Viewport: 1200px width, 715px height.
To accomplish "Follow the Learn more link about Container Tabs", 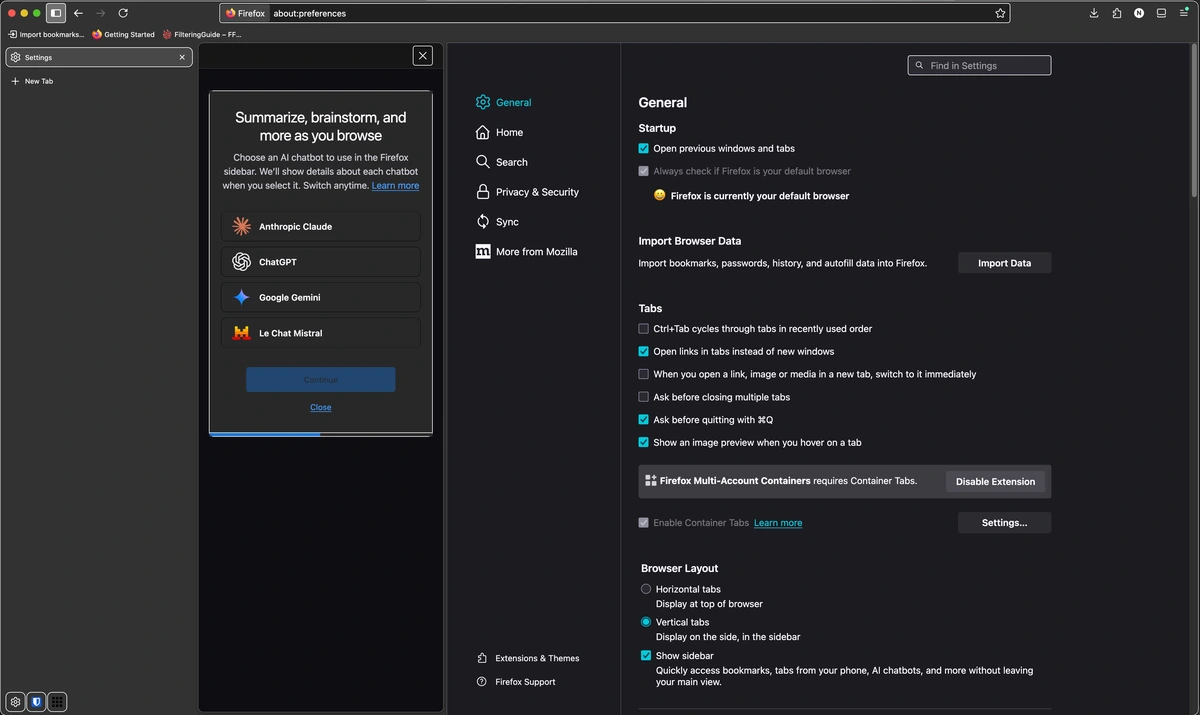I will click(778, 522).
